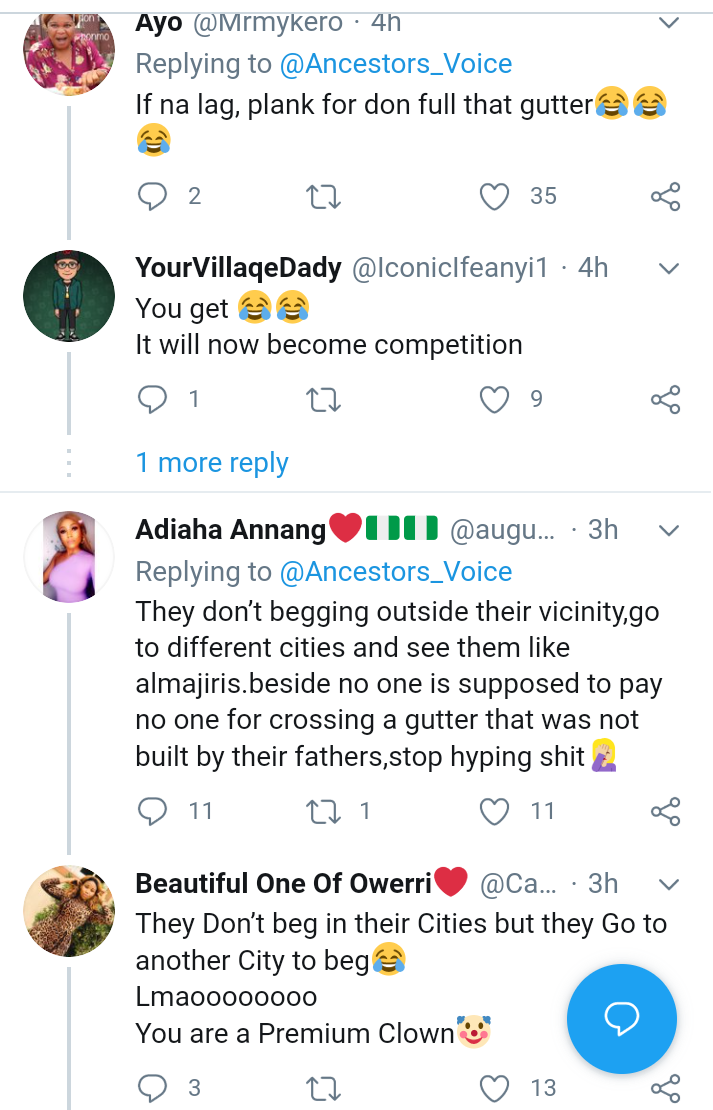
Task: Open @Ancestors_Voice link in Adiaha's reply
Action: [x=396, y=572]
